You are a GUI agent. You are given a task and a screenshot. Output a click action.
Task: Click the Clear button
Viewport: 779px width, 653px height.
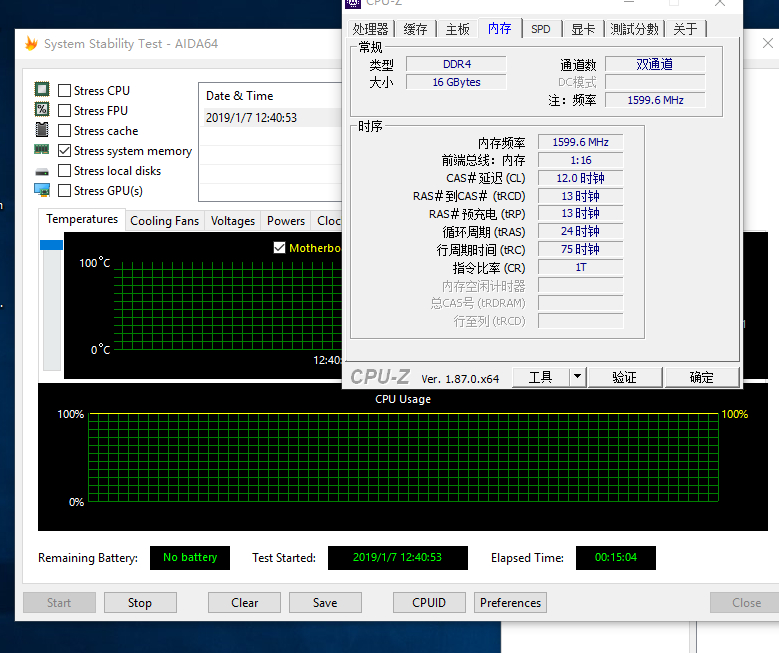[244, 602]
